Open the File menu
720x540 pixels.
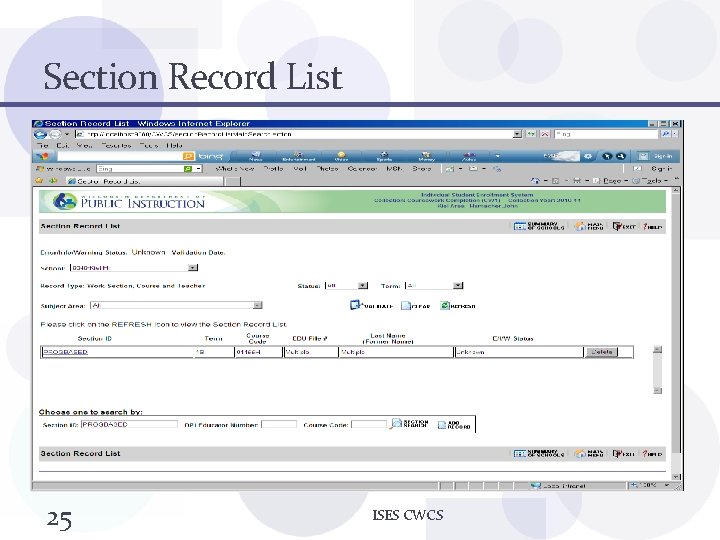pos(43,145)
